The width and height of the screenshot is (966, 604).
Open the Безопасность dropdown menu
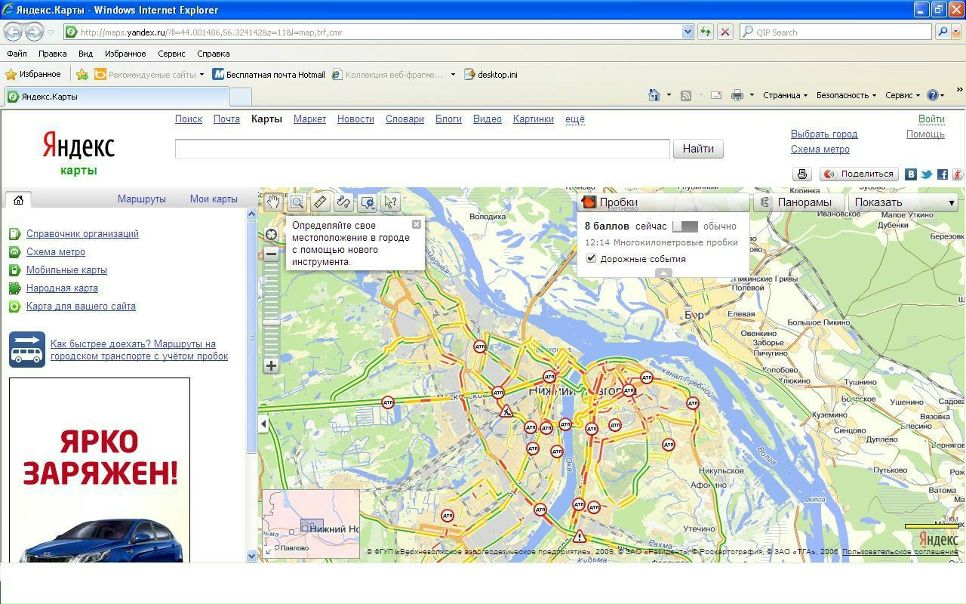pos(846,96)
